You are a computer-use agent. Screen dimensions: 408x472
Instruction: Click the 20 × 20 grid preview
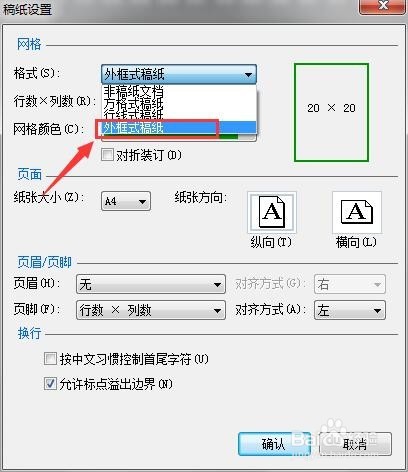[331, 112]
